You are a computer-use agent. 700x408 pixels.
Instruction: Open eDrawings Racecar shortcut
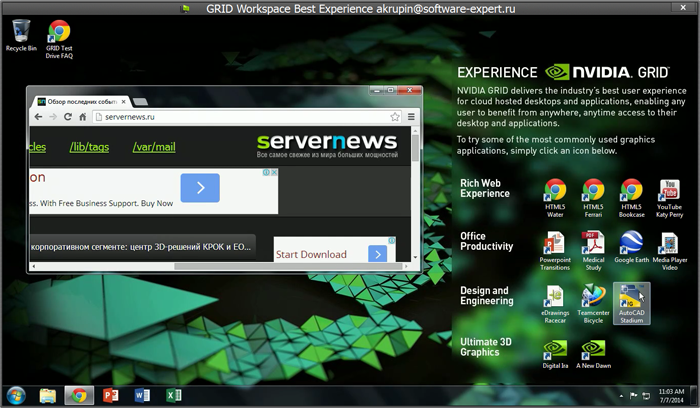[x=555, y=304]
